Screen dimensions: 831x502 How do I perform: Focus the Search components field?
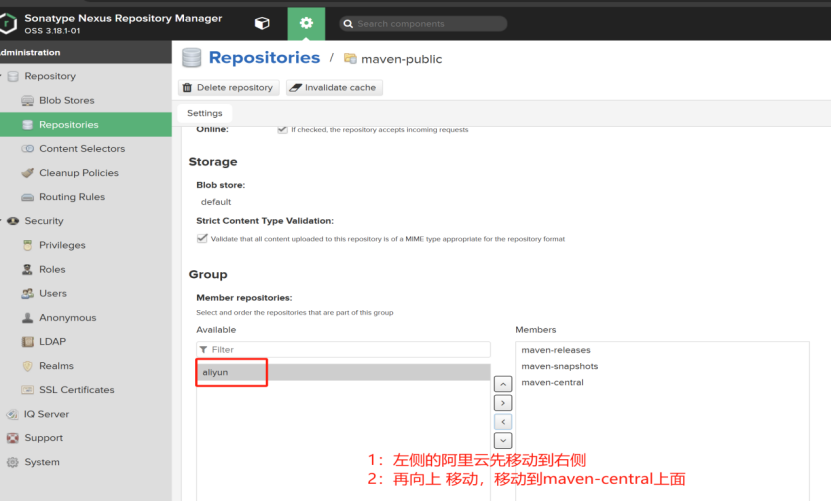coord(423,24)
